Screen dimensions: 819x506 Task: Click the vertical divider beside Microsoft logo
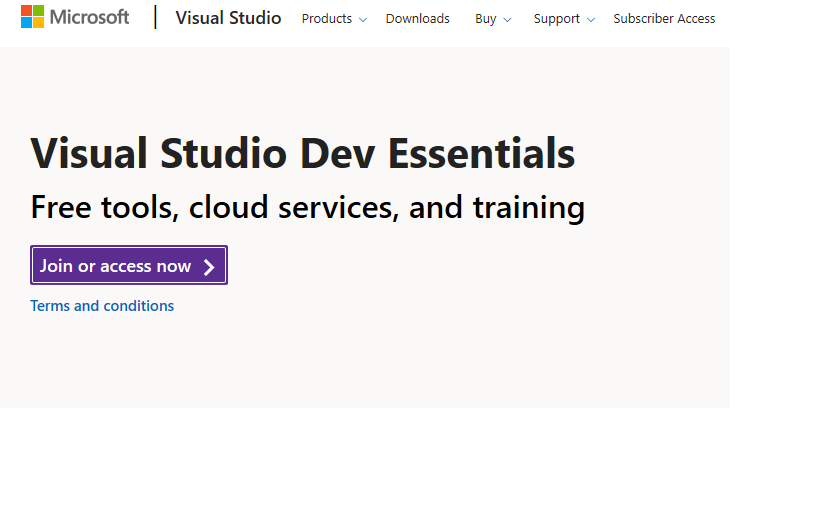click(x=155, y=18)
